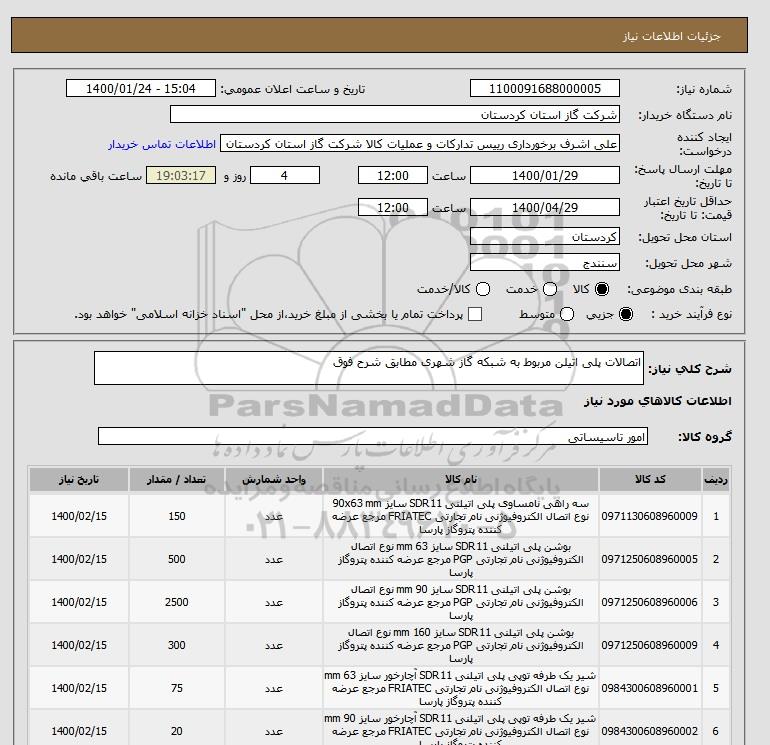Viewport: 770px width, 745px height.
Task: Click product code 0984300608960002
Action: click(649, 731)
